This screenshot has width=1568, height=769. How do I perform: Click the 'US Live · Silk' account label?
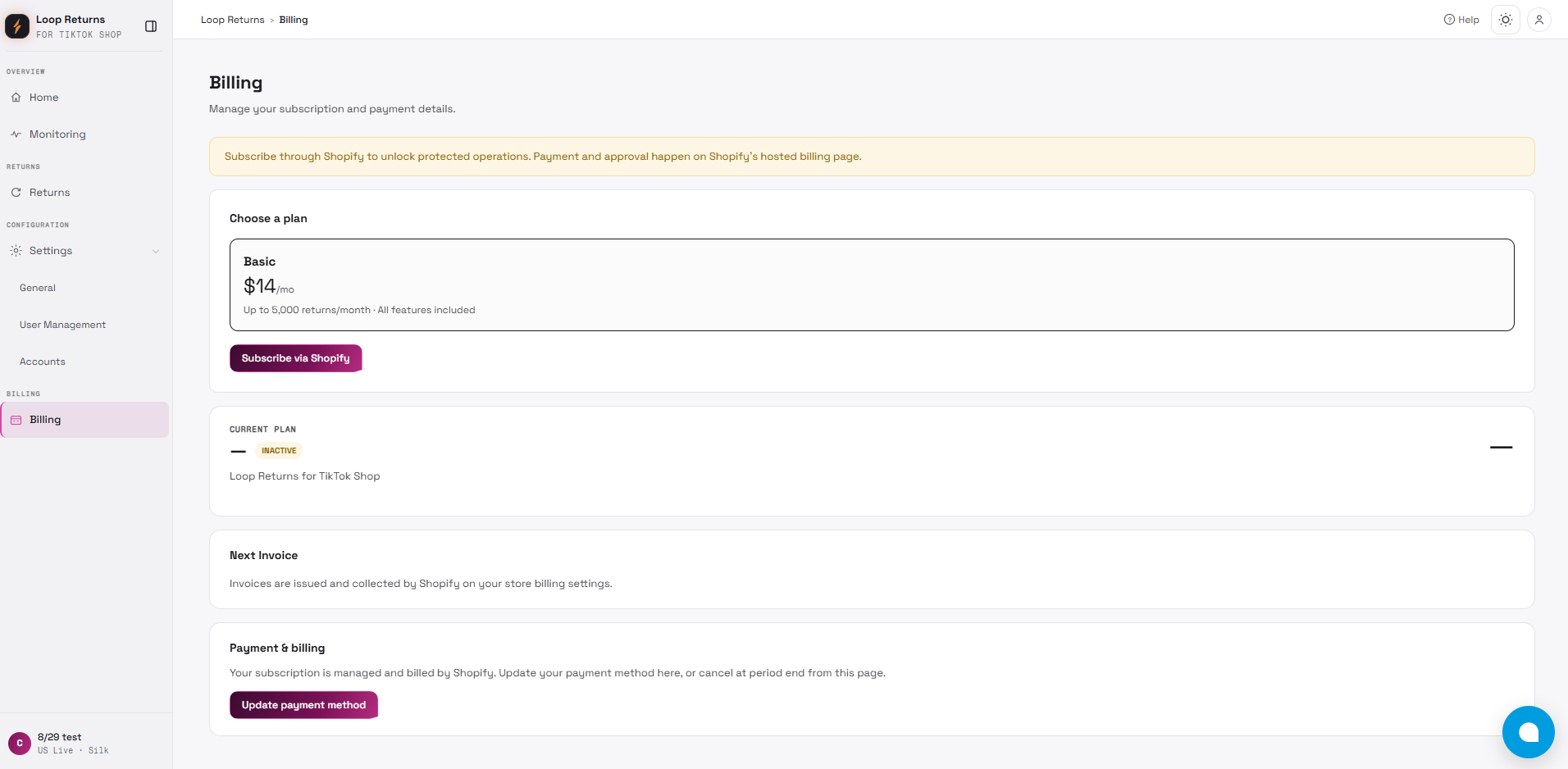pos(73,750)
